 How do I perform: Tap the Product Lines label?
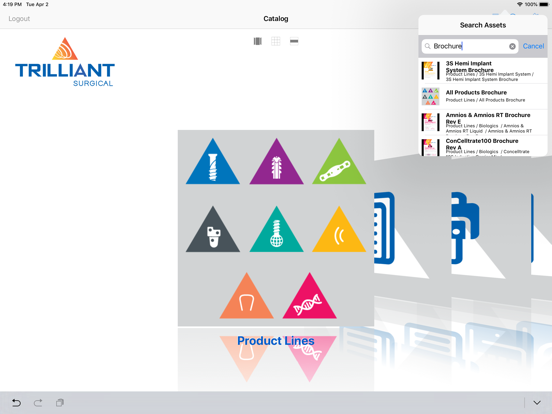[276, 341]
